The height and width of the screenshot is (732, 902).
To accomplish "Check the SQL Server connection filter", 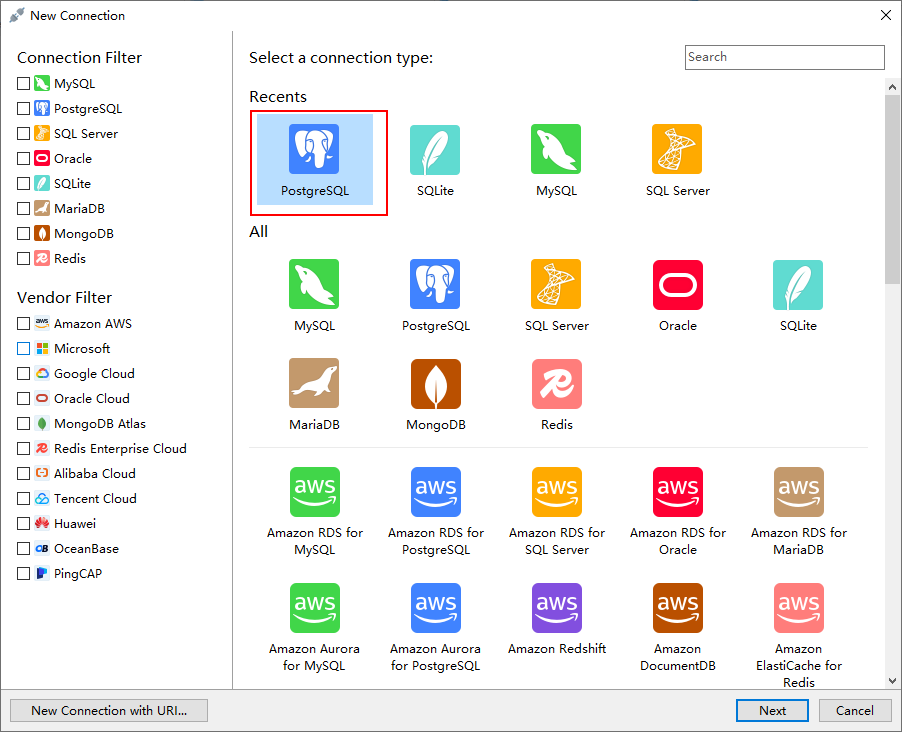I will pyautogui.click(x=24, y=134).
